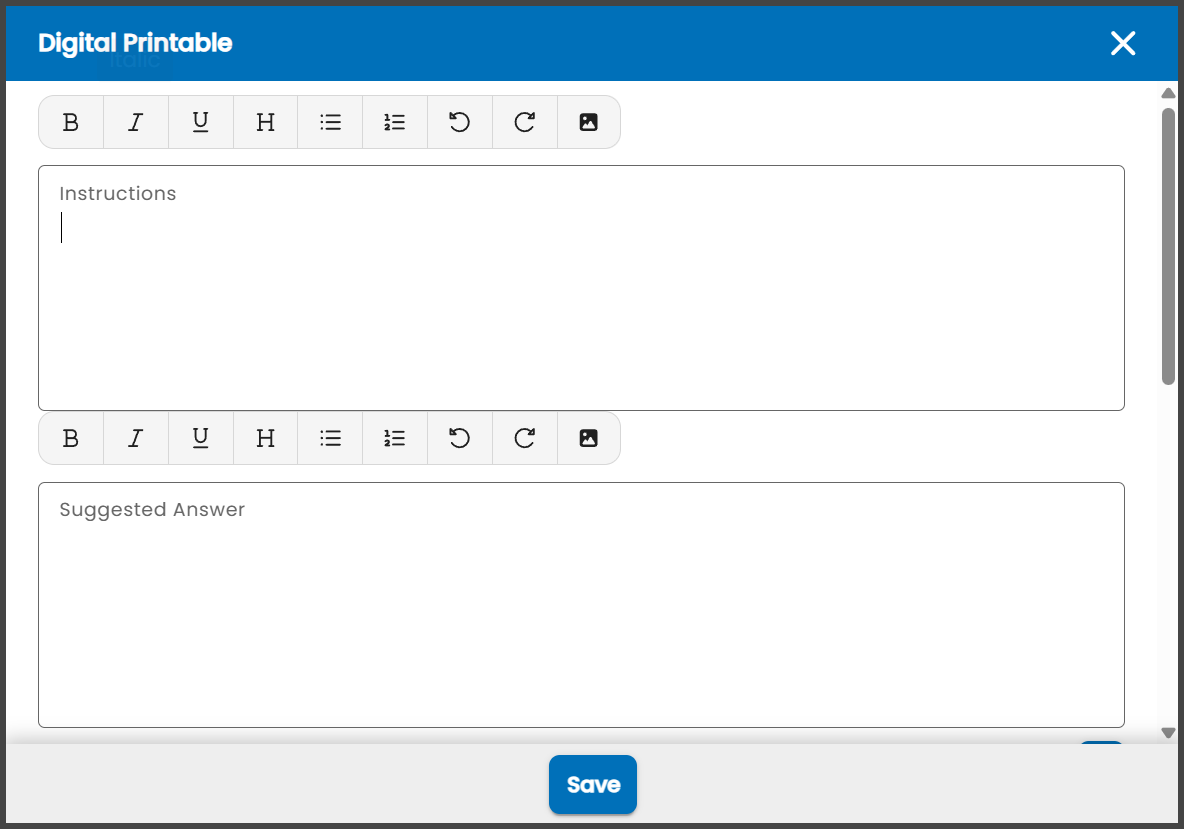1184x829 pixels.
Task: Insert heading in Instructions toolbar
Action: (x=266, y=122)
